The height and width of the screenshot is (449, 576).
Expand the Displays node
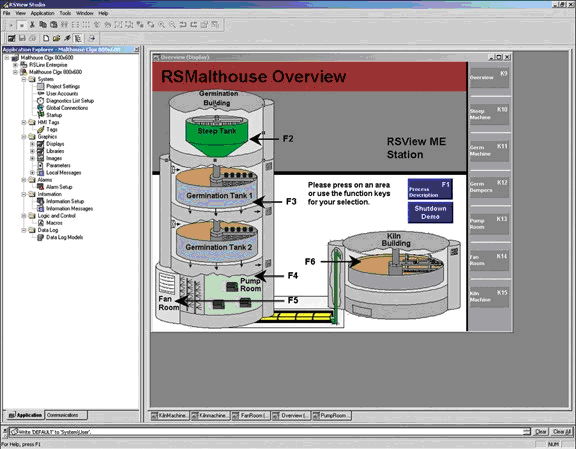click(32, 144)
